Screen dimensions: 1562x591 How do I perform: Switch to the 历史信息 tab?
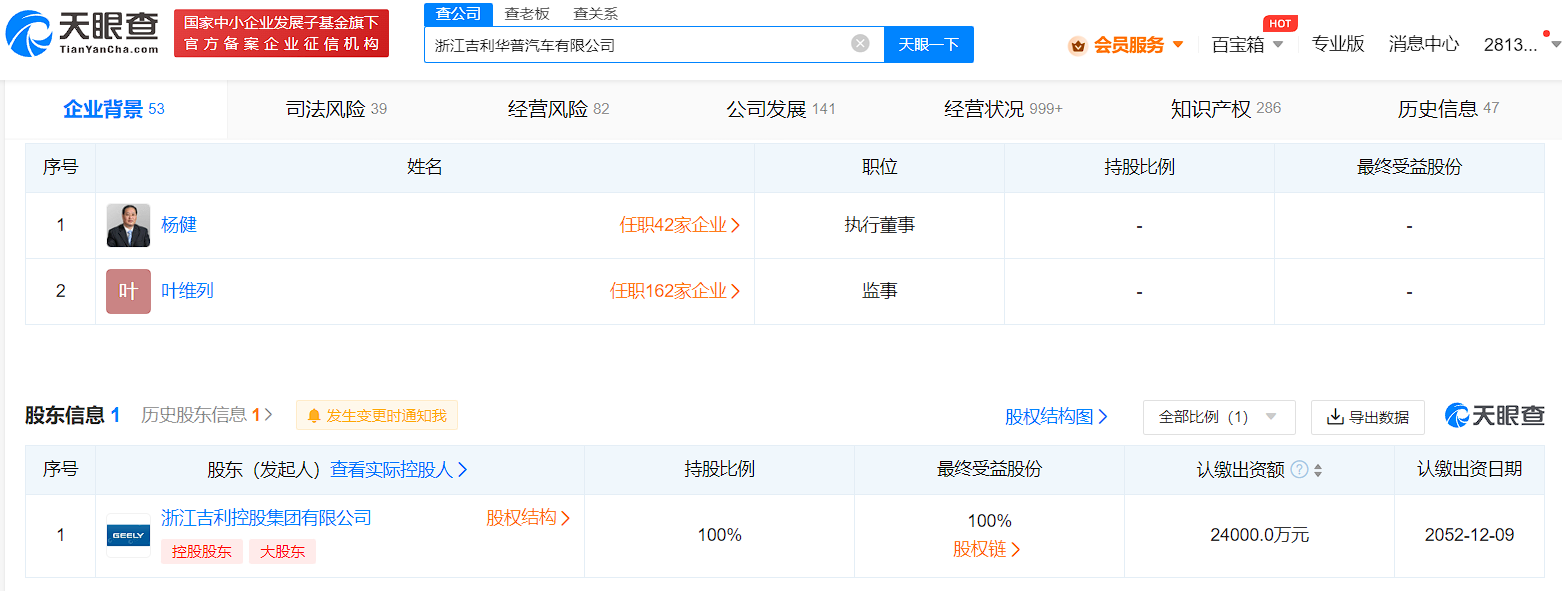click(1448, 109)
